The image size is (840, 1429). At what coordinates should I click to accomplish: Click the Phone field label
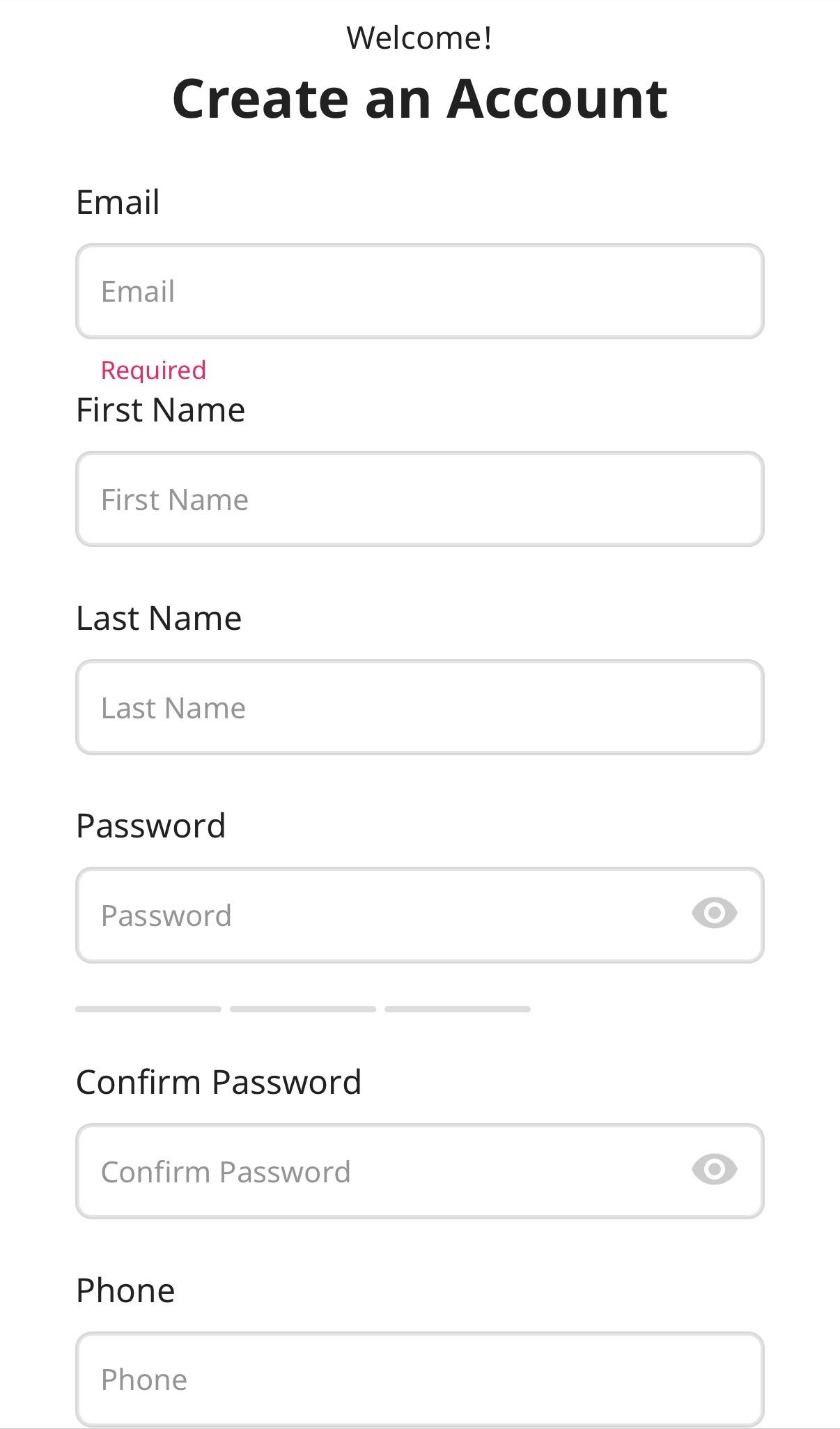125,1290
